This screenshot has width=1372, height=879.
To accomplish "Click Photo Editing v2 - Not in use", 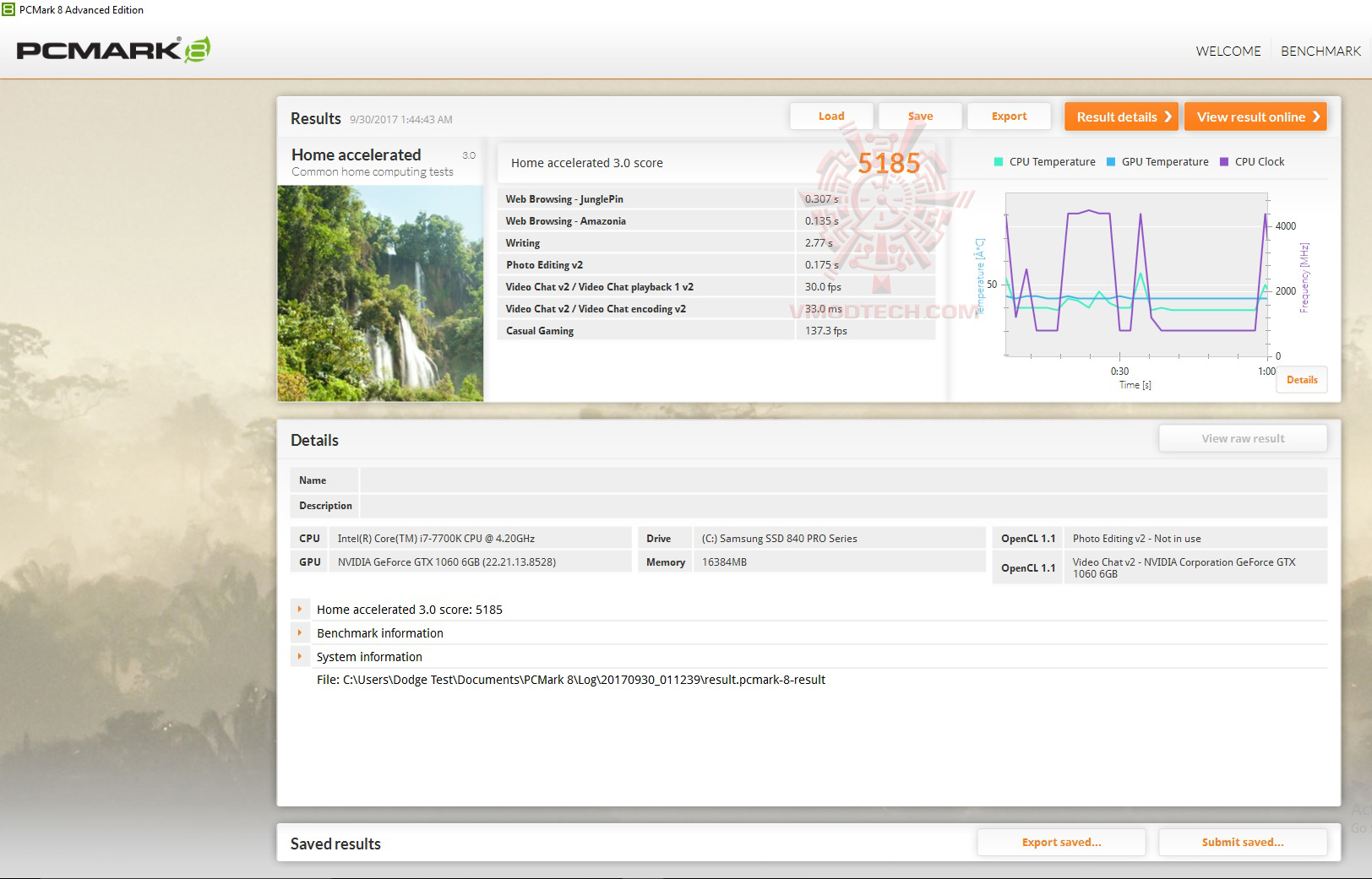I will 1136,539.
